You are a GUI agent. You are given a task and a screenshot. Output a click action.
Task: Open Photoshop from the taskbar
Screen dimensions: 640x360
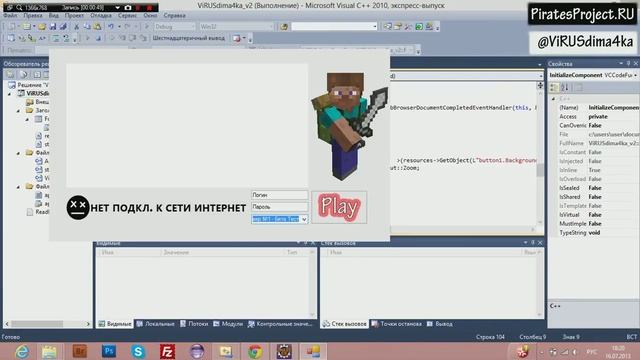pos(109,351)
